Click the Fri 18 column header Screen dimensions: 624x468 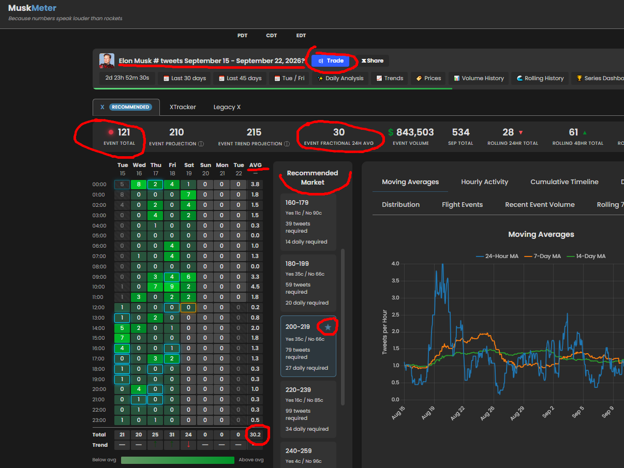pos(172,169)
